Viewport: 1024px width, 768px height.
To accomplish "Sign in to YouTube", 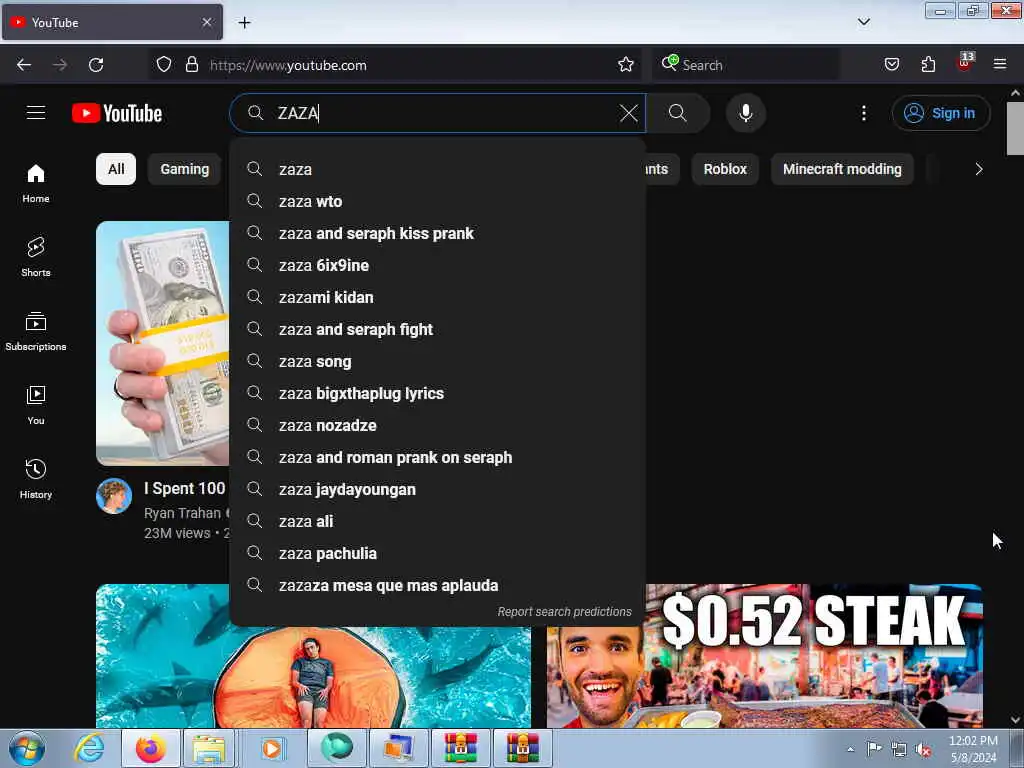I will (940, 113).
